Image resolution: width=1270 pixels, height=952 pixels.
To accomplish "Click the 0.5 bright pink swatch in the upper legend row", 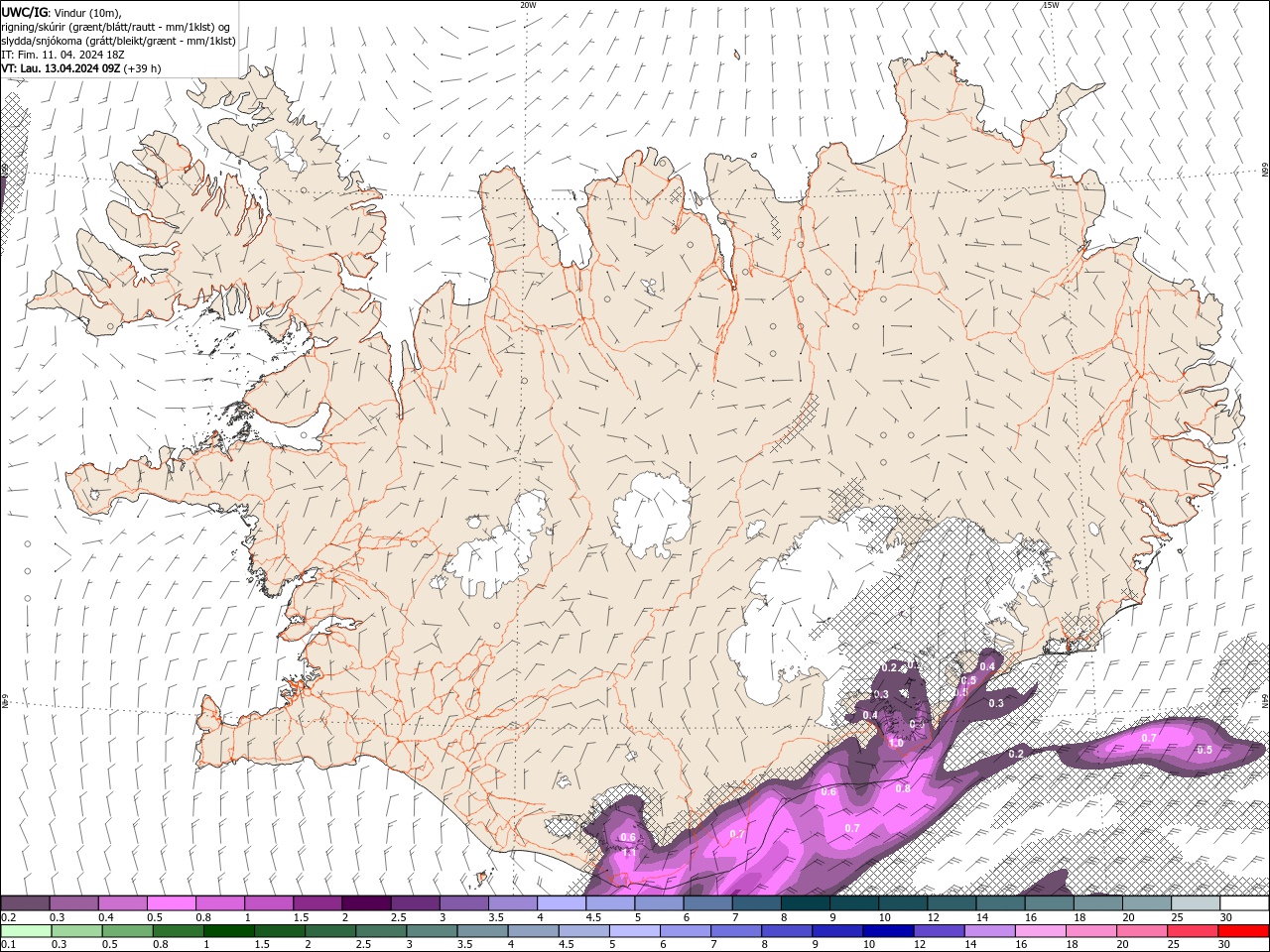I will (x=171, y=903).
